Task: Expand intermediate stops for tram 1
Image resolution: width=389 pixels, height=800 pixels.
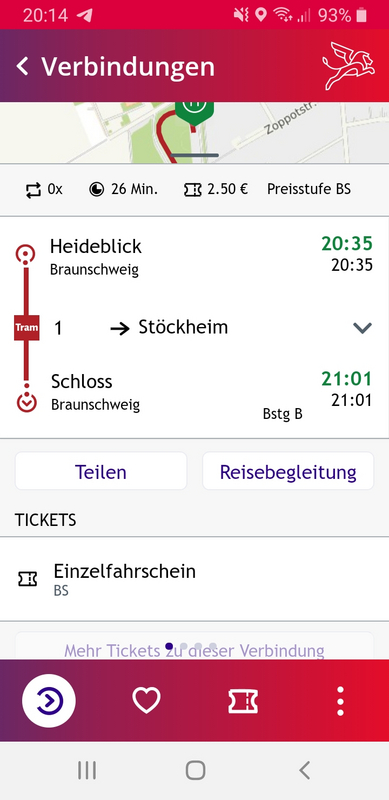Action: click(362, 328)
